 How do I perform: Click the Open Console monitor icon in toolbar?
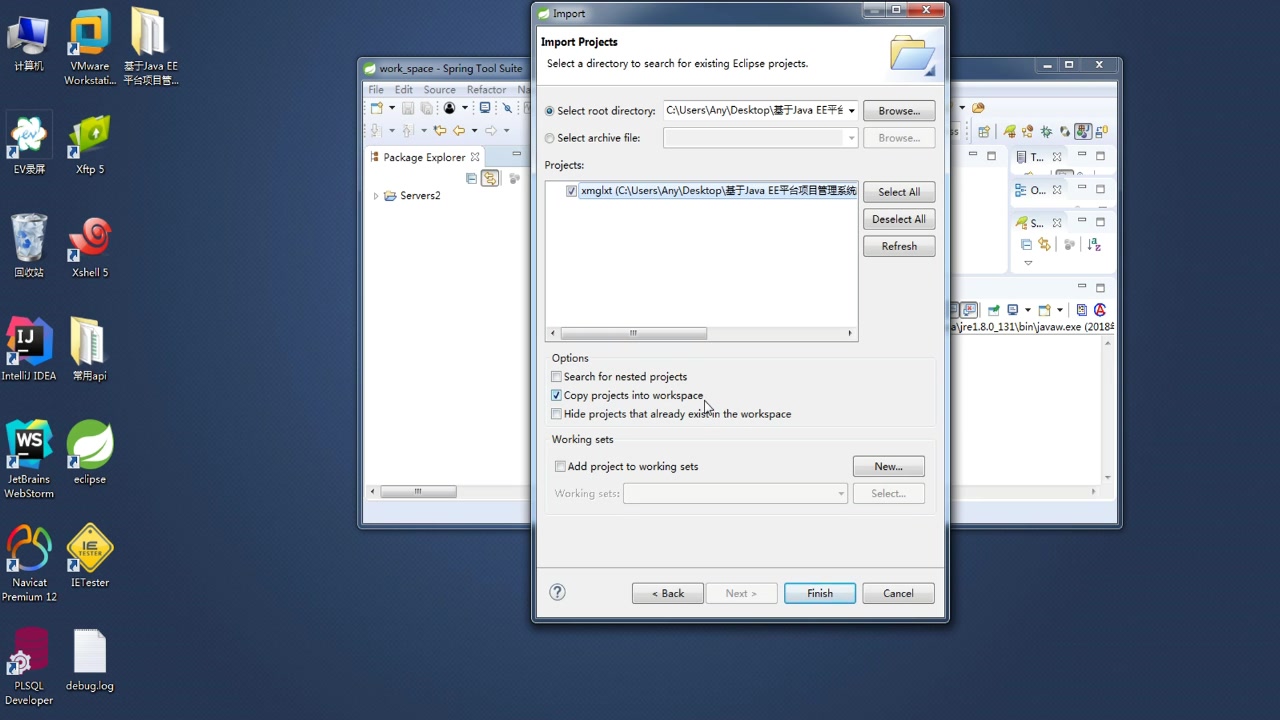[485, 107]
